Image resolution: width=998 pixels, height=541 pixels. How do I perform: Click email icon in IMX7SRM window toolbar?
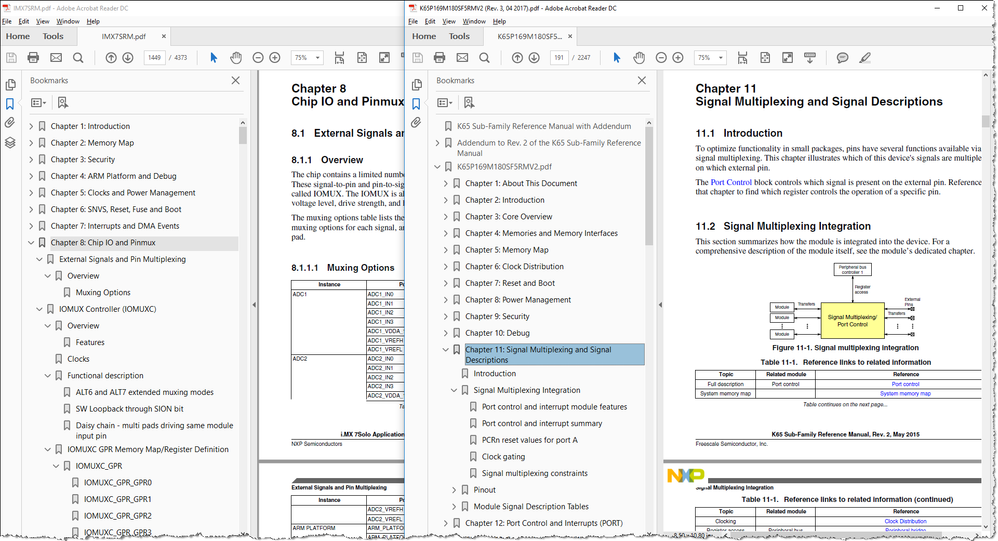[x=56, y=58]
